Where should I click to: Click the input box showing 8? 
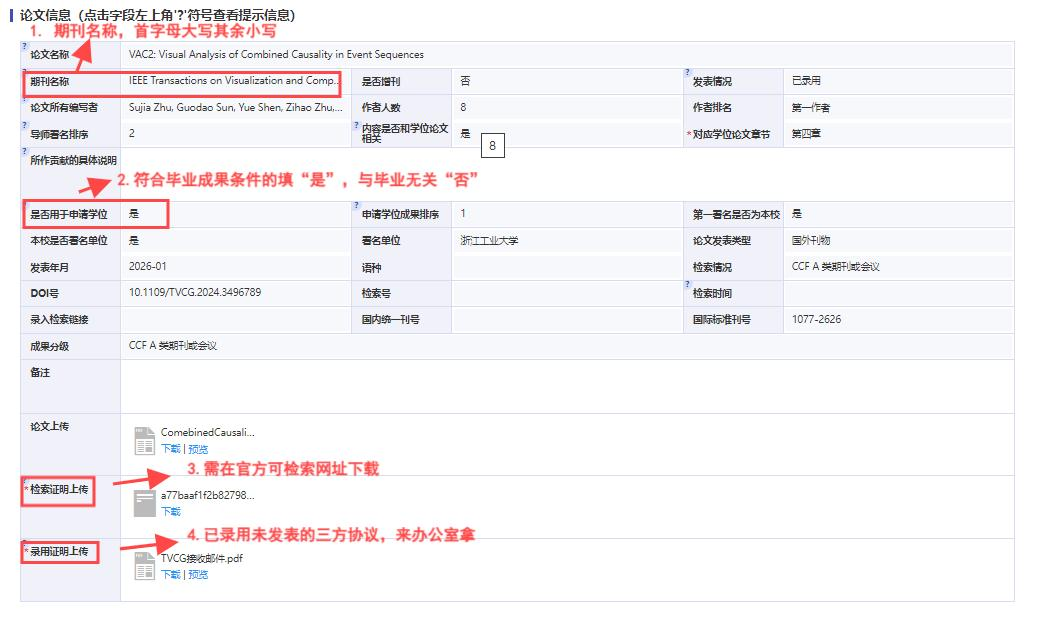click(493, 146)
